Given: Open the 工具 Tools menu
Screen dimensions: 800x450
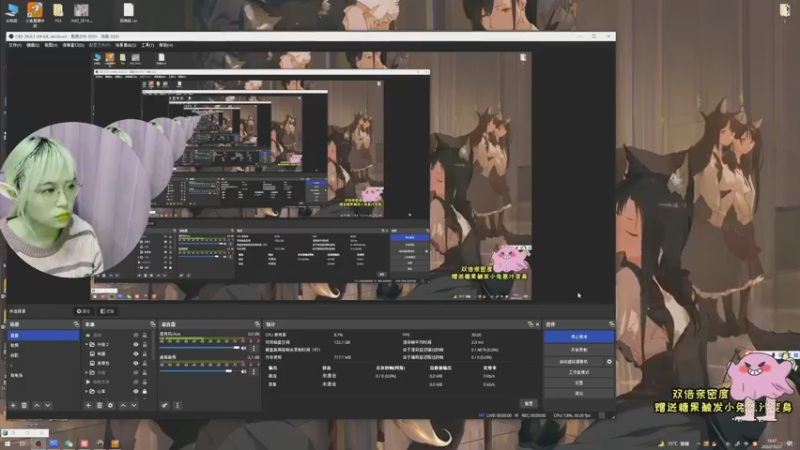Looking at the screenshot, I should (x=147, y=45).
